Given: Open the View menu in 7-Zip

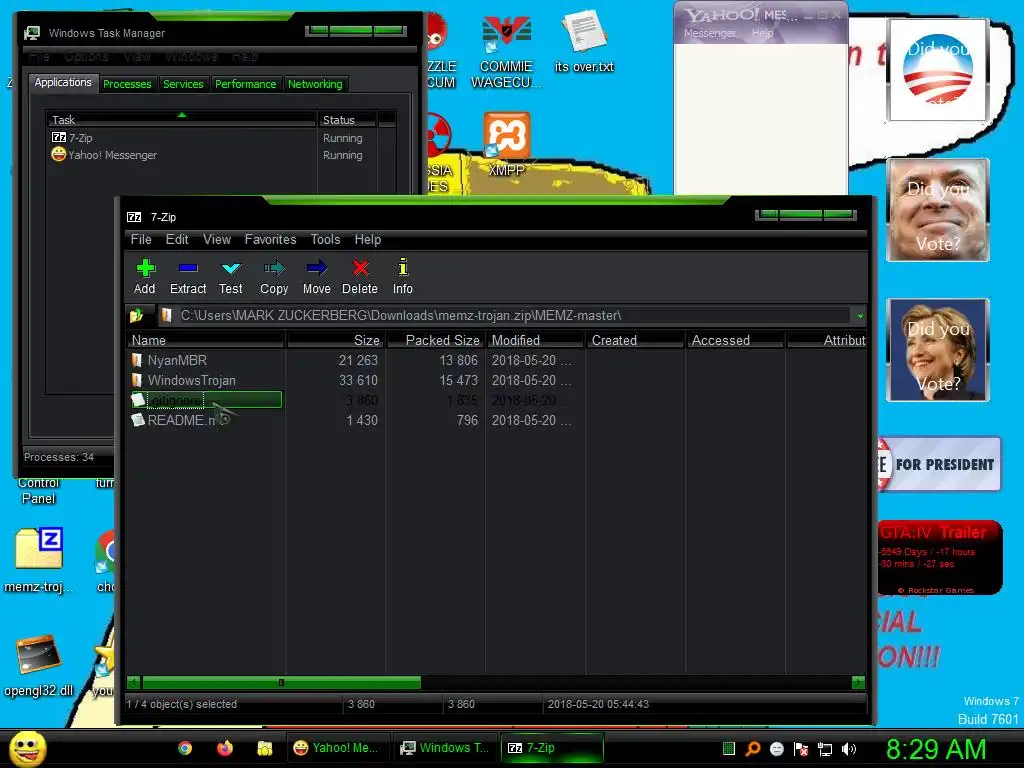Looking at the screenshot, I should click(217, 240).
